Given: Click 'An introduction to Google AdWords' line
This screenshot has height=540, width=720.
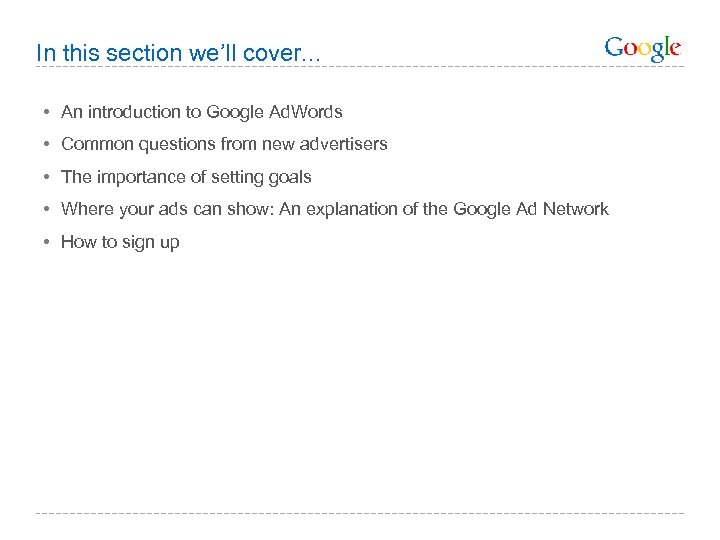Looking at the screenshot, I should click(201, 112).
